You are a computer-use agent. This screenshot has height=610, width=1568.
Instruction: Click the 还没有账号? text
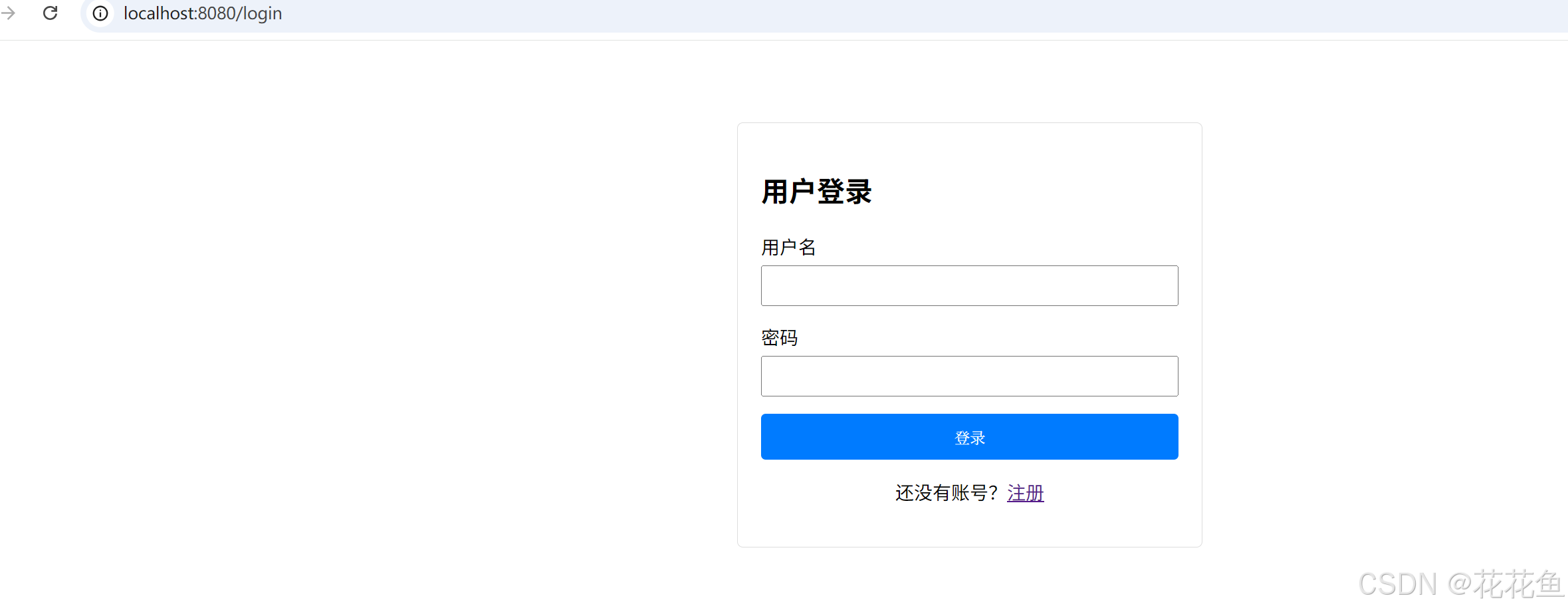pyautogui.click(x=947, y=493)
